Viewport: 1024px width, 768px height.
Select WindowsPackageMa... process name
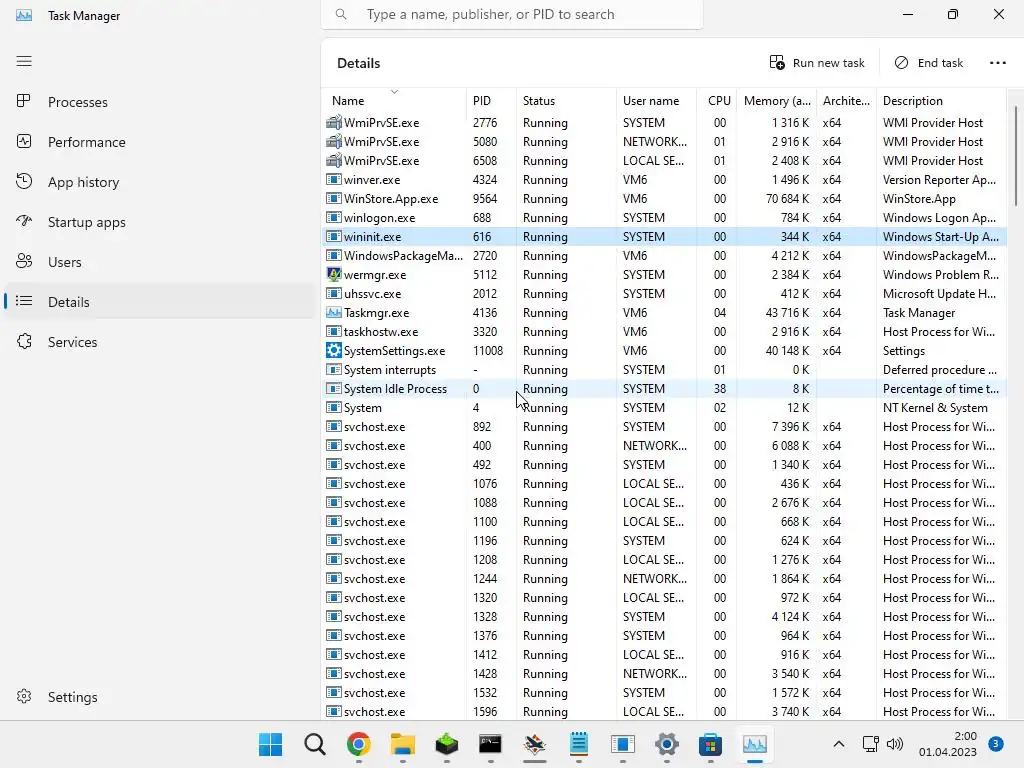pyautogui.click(x=403, y=255)
